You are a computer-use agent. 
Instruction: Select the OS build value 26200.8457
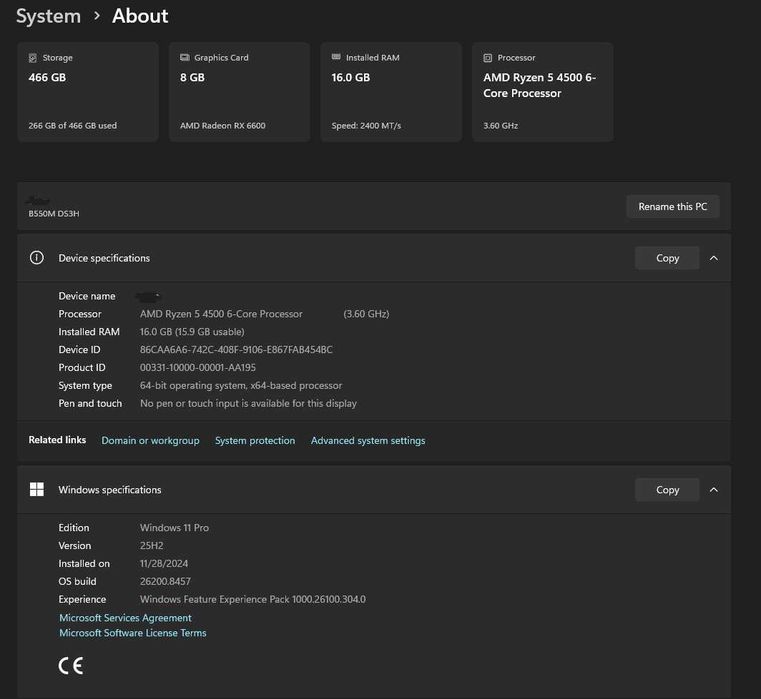[x=165, y=582]
